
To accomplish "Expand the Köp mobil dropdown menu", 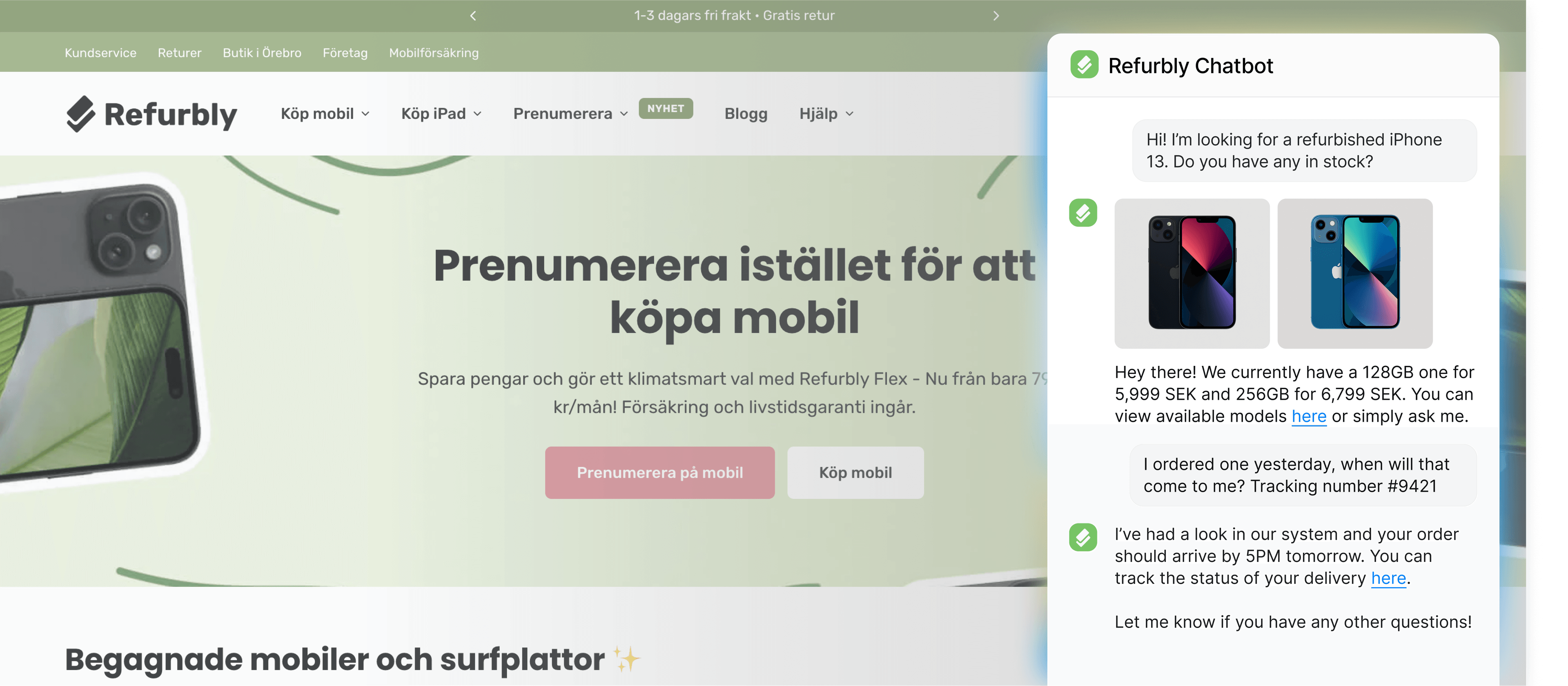I will (325, 114).
